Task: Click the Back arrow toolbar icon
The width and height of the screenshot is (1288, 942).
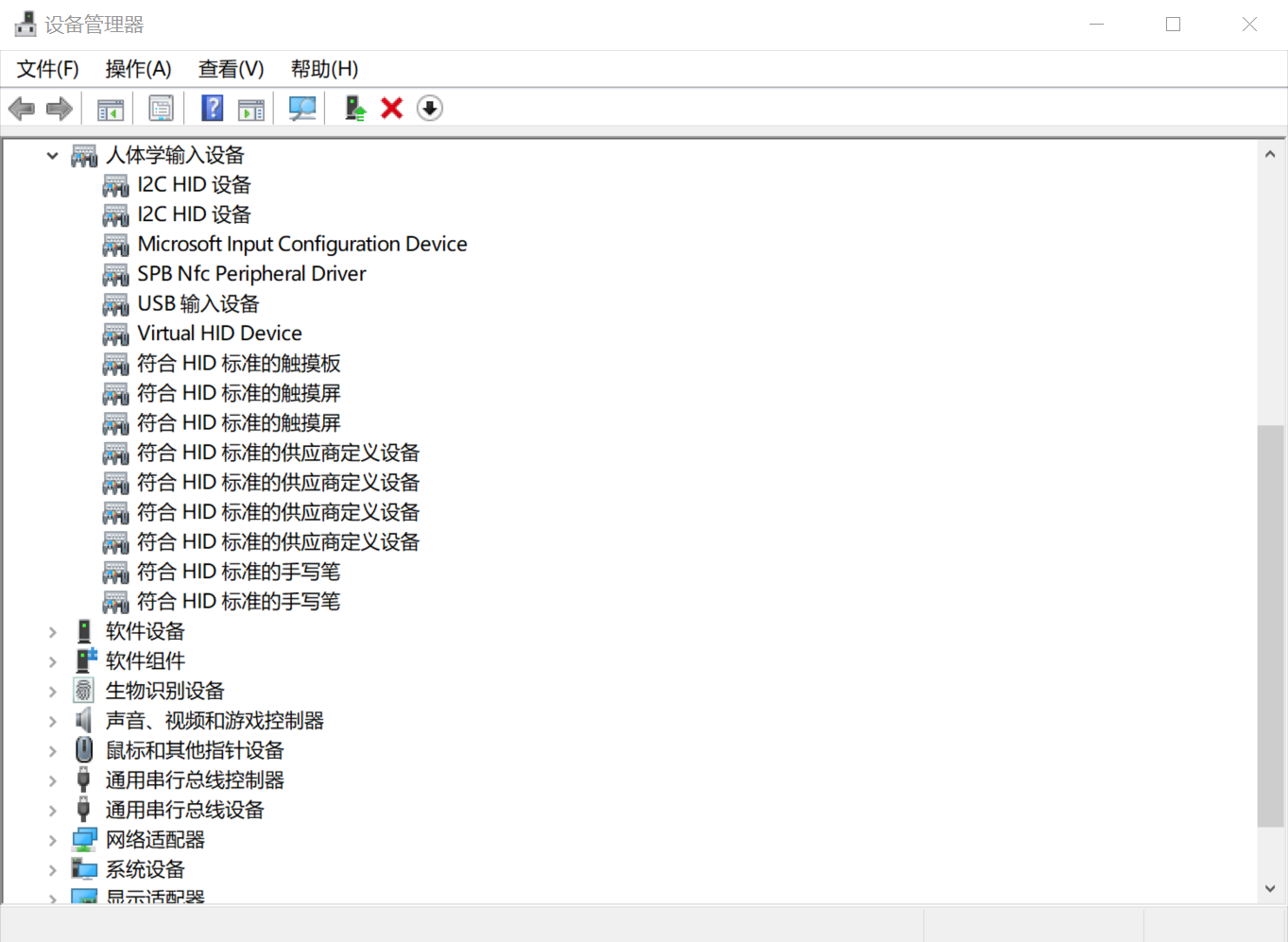Action: (21, 109)
